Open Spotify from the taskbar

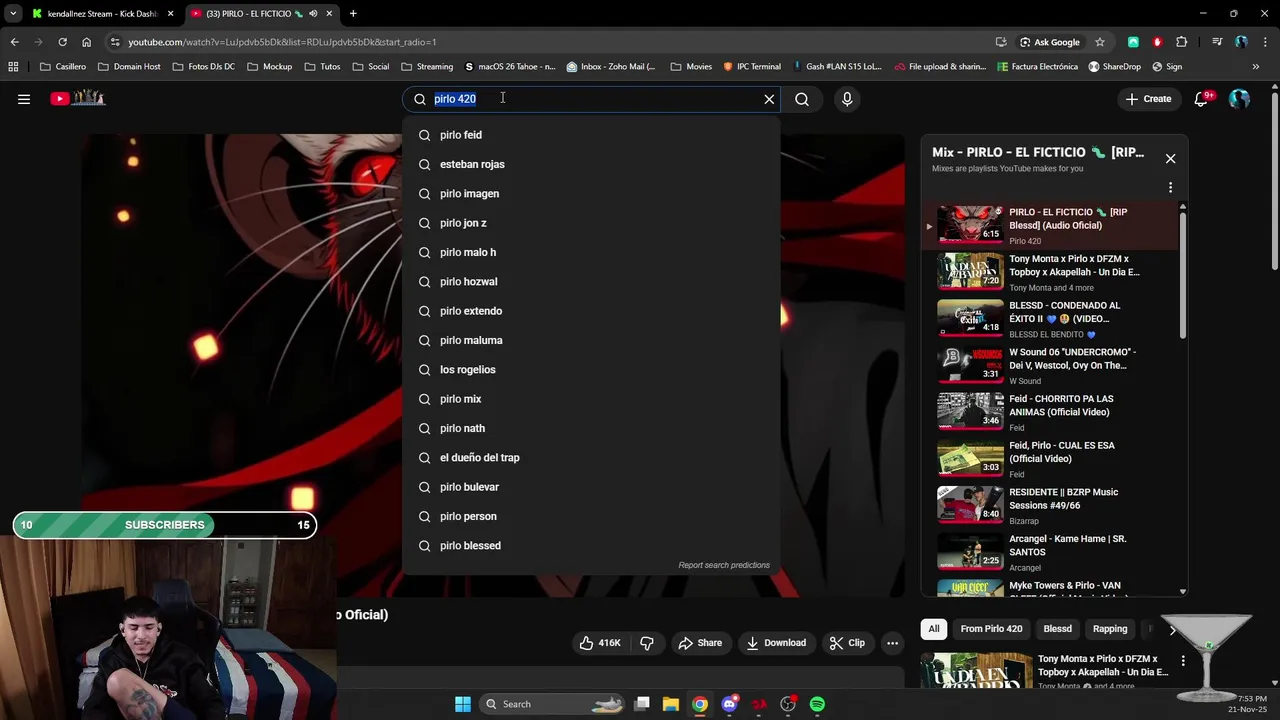817,704
